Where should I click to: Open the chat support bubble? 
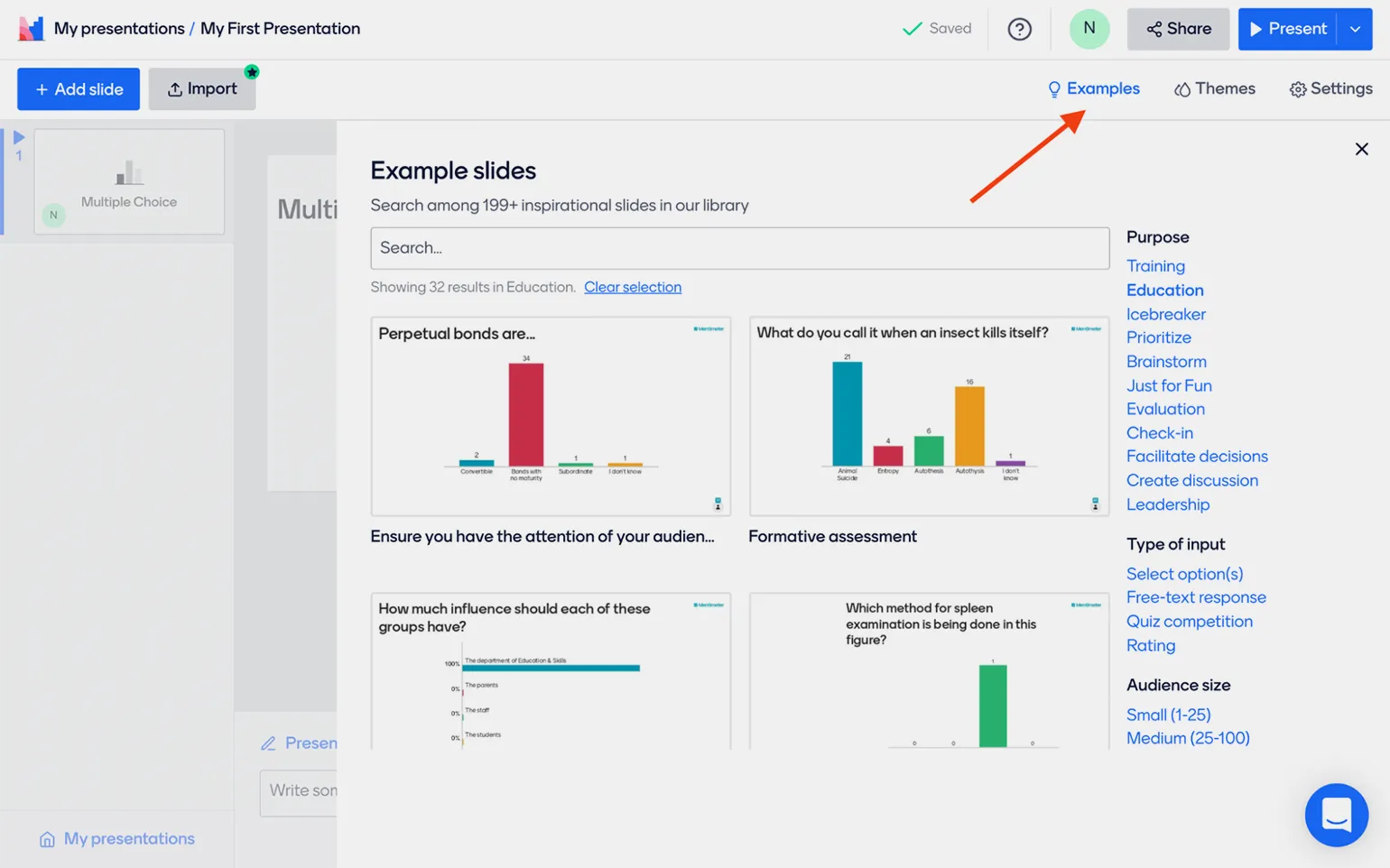coord(1336,814)
